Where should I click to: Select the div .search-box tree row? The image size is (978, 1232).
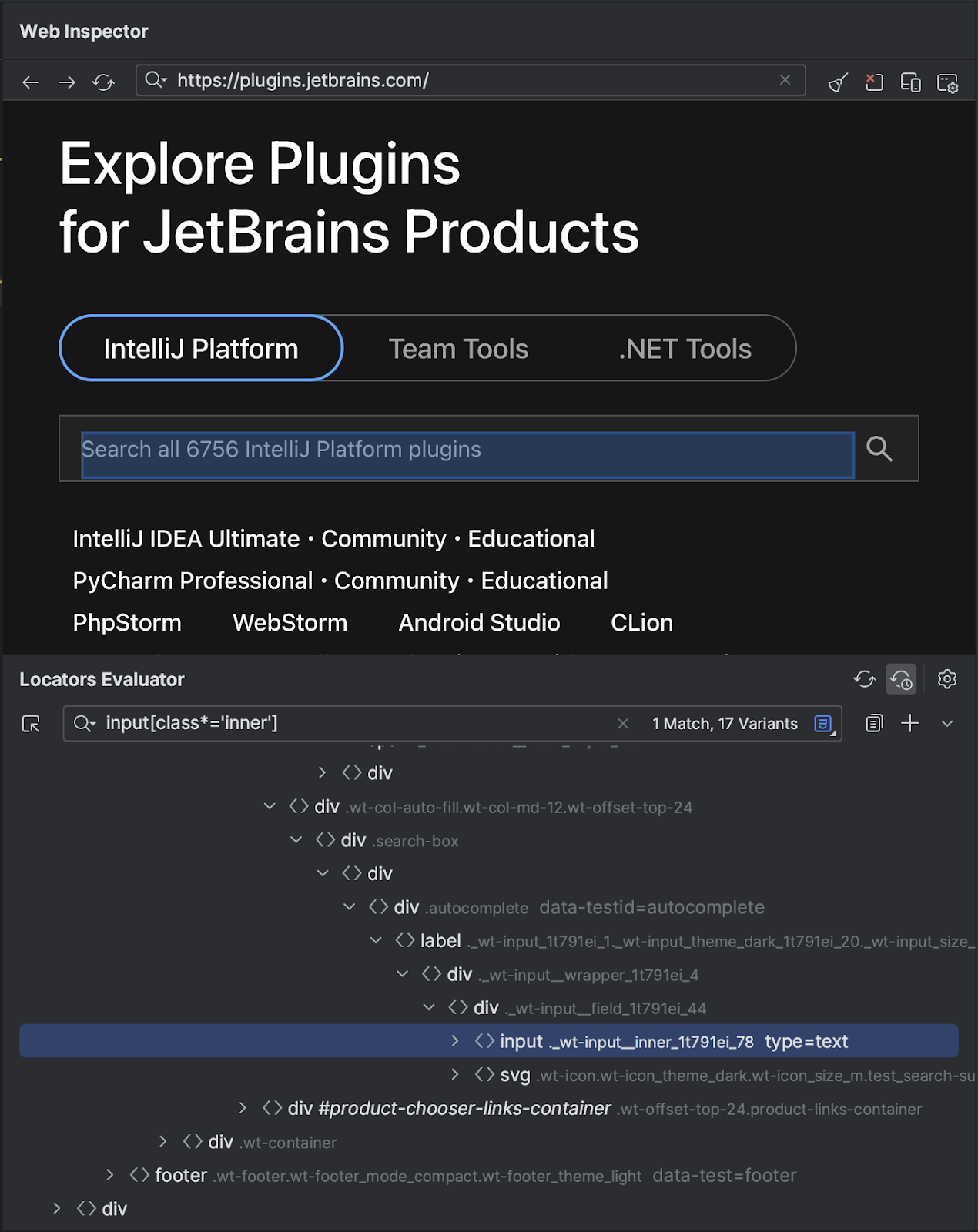[x=489, y=840]
